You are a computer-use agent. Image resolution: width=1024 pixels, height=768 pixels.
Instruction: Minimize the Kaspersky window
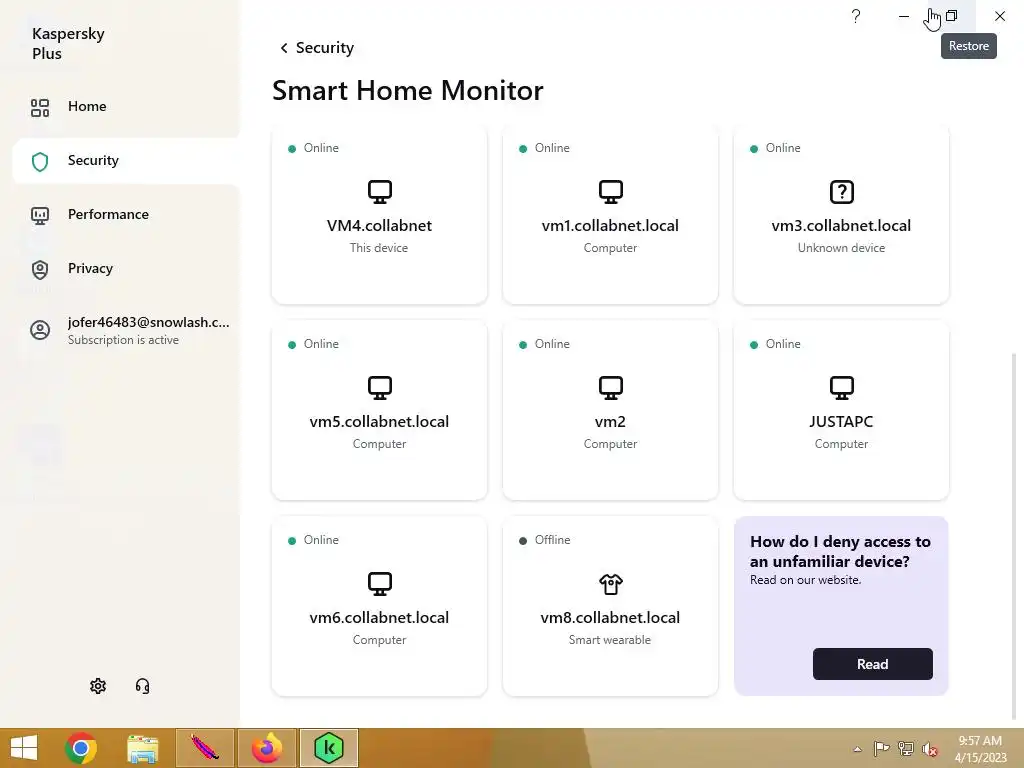point(904,16)
